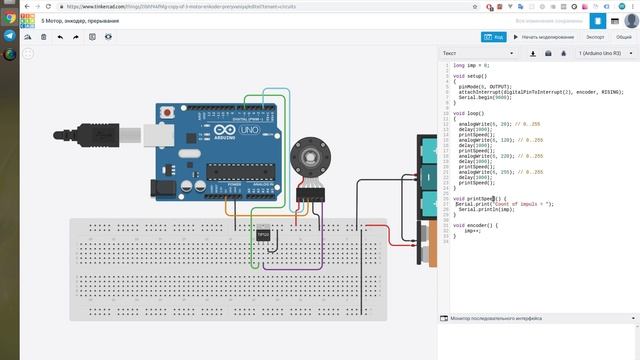This screenshot has width=640, height=360.
Task: Delete selected component with trash icon
Action: pyautogui.click(x=44, y=37)
